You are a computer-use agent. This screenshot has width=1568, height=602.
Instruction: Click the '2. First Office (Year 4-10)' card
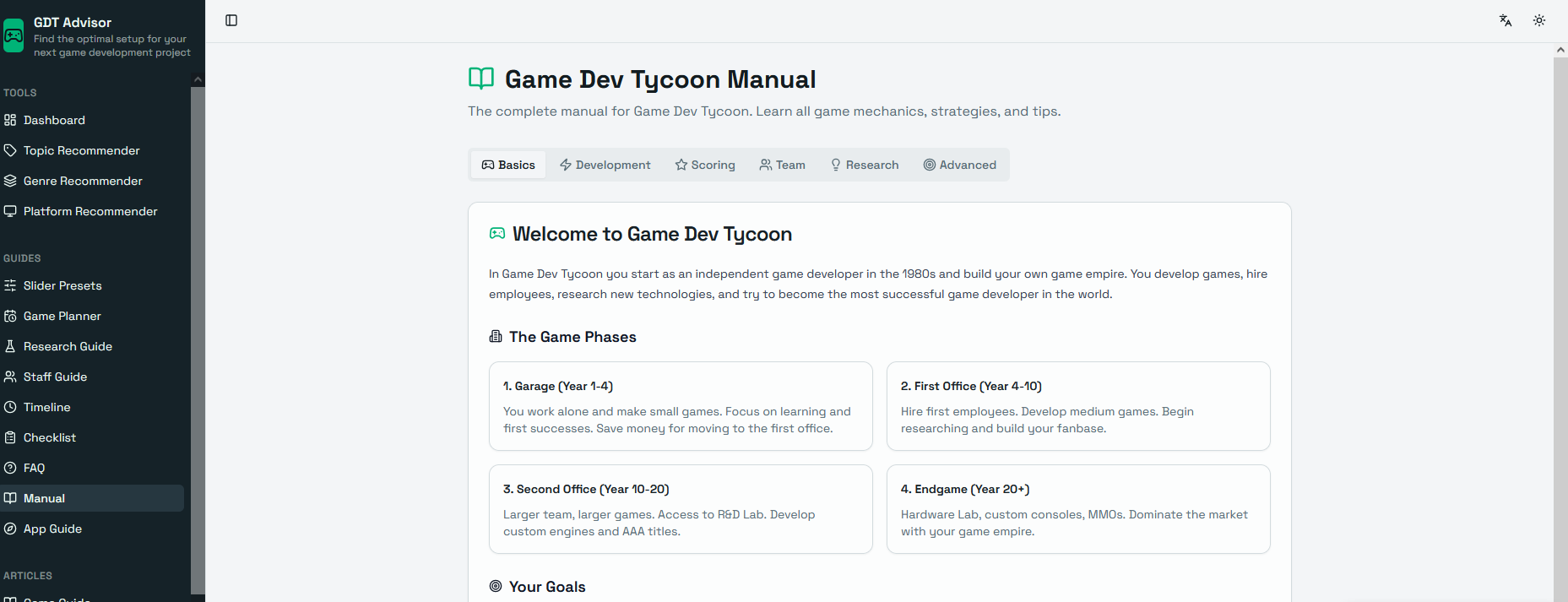point(1078,406)
